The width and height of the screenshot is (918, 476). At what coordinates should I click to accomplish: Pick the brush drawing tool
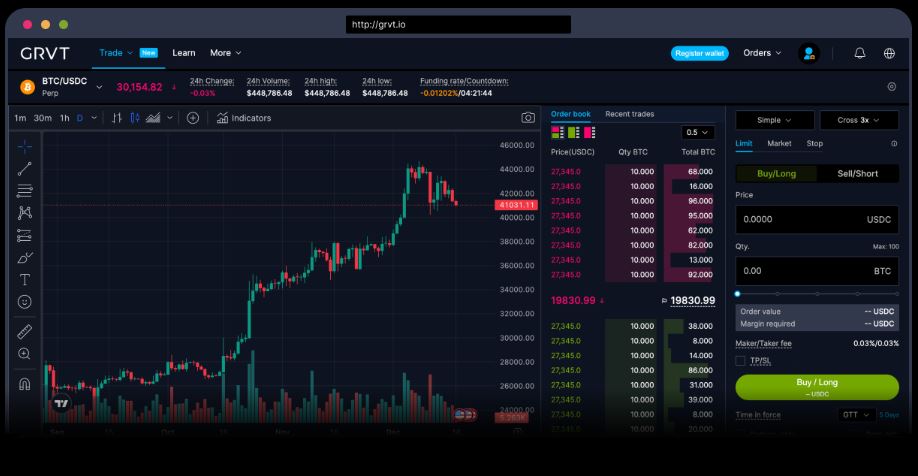pos(25,258)
